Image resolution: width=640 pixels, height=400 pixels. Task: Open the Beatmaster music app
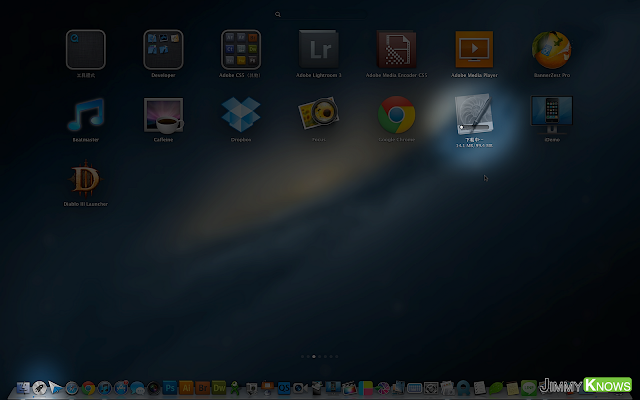(x=86, y=115)
